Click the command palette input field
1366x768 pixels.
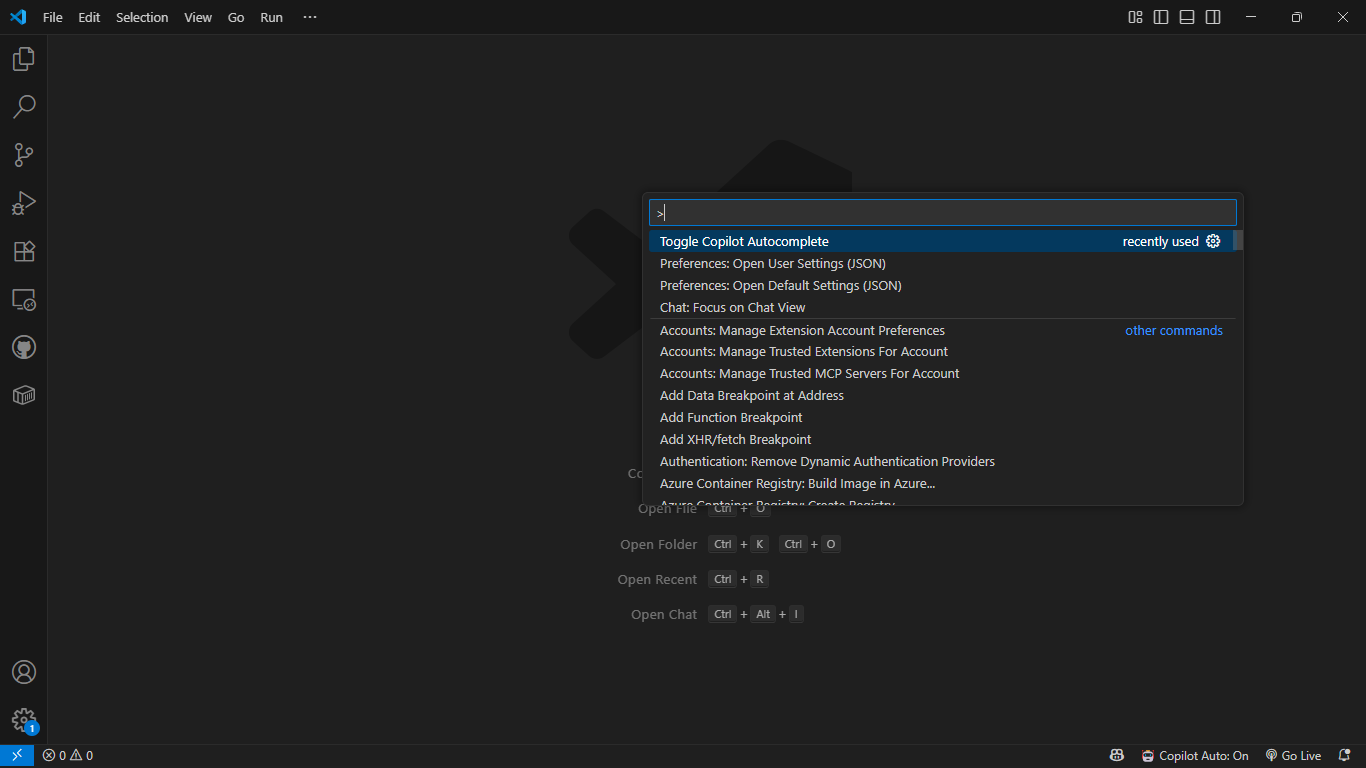tap(943, 212)
